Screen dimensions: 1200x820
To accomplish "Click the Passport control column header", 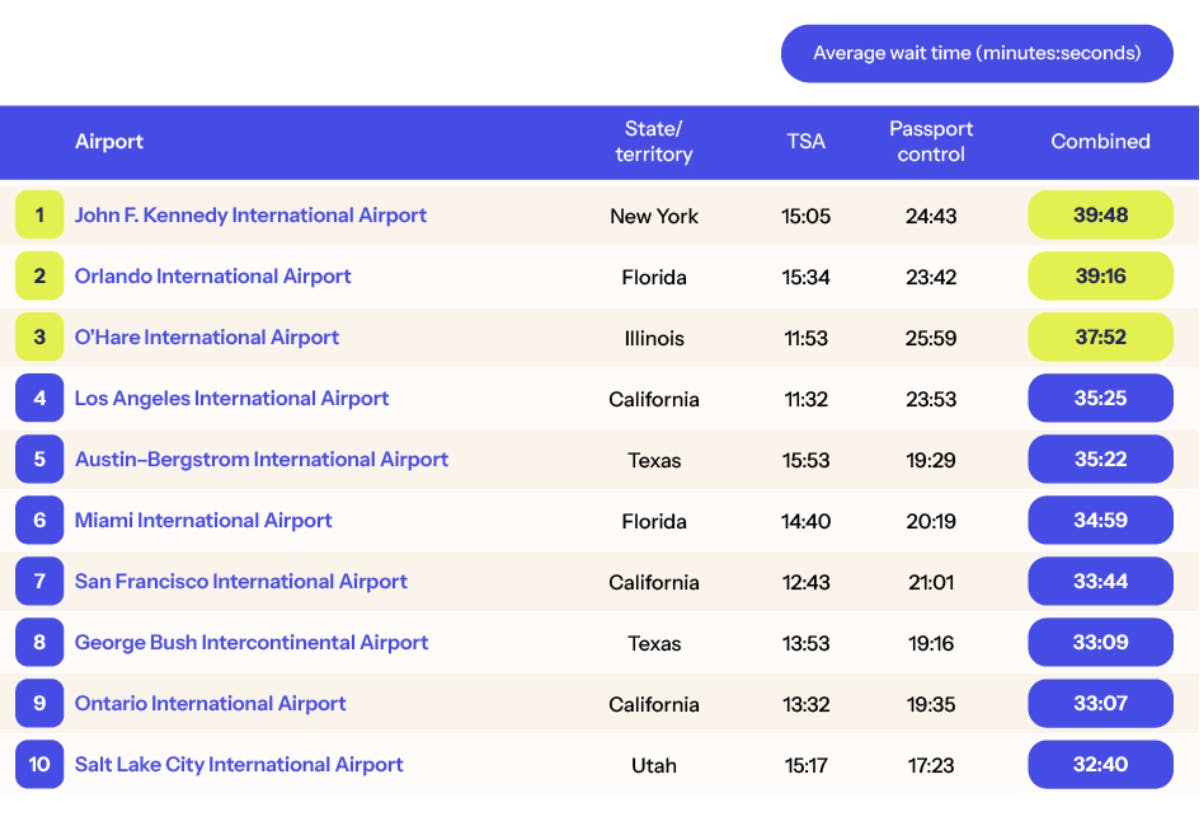I will click(931, 142).
